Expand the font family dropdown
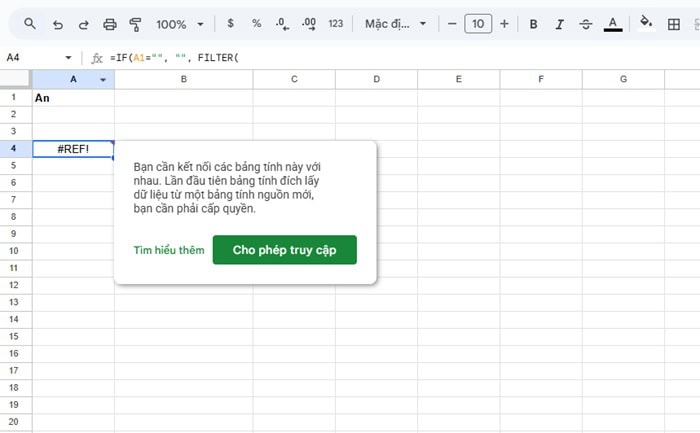700x433 pixels. [395, 23]
